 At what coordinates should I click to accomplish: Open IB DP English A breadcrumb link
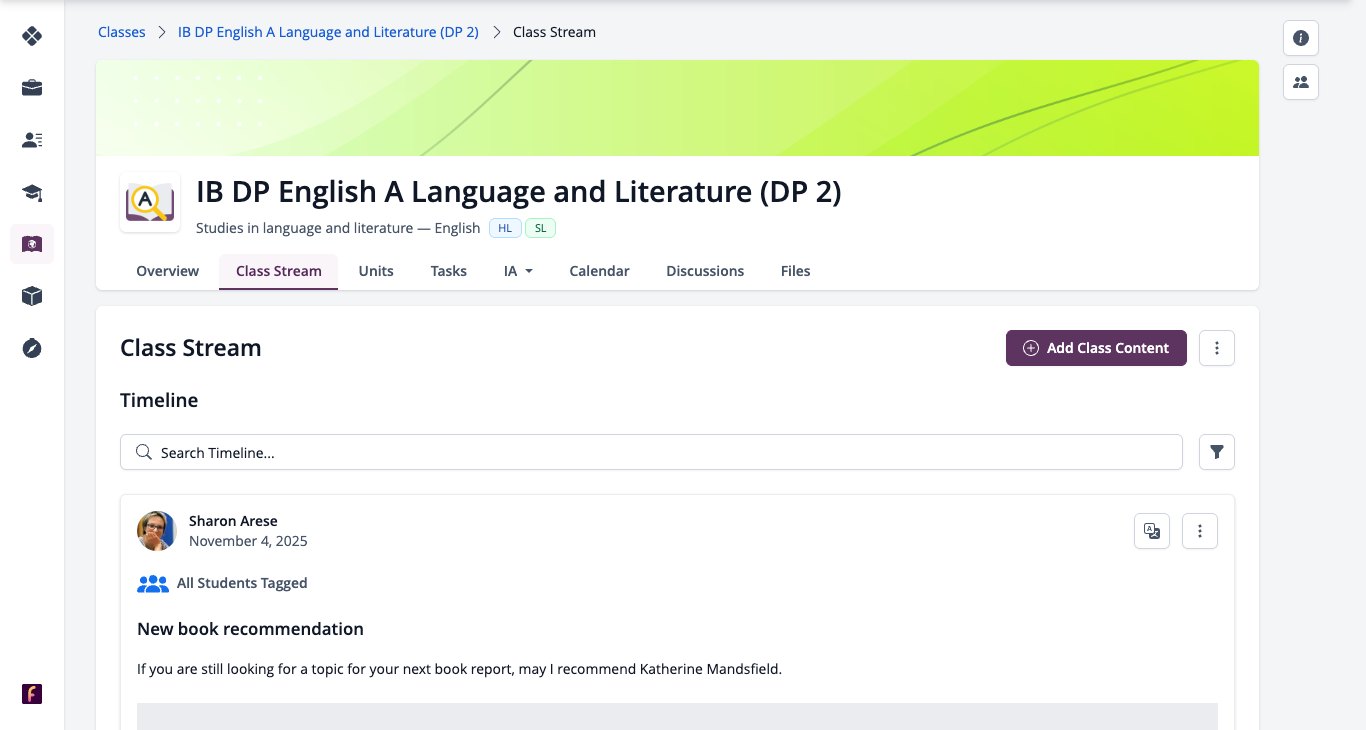pyautogui.click(x=328, y=32)
